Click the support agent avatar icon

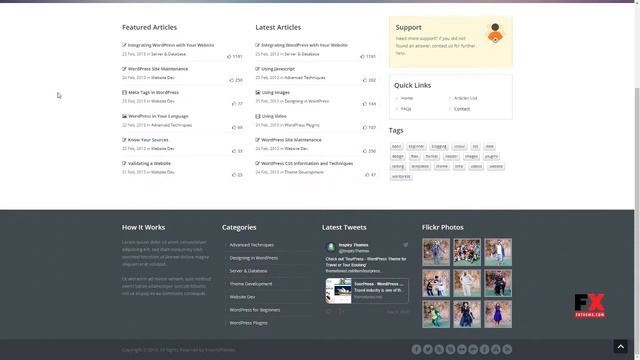(x=495, y=33)
